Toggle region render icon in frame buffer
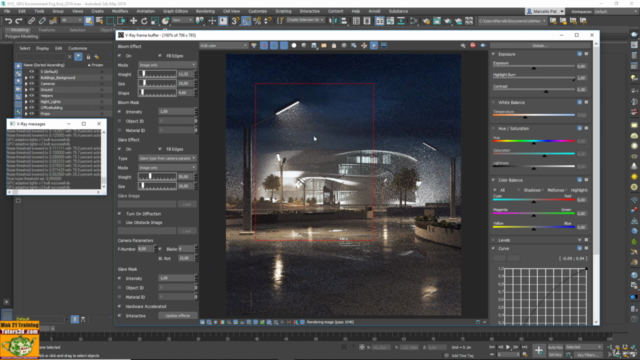640x360 pixels. click(374, 46)
